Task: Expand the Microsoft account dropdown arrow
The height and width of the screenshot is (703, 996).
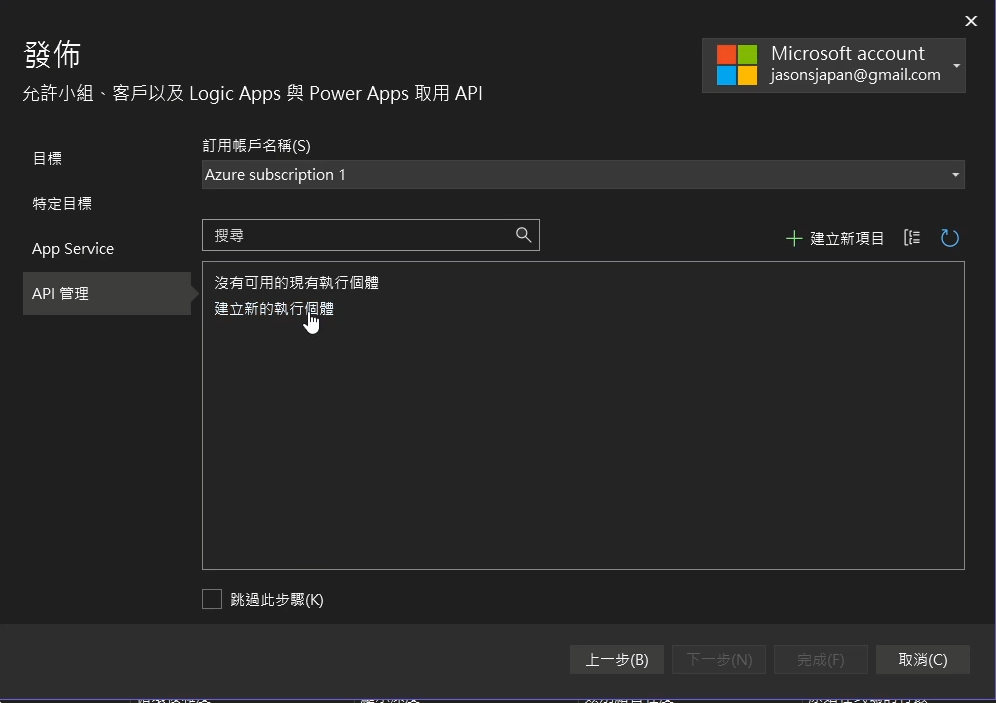Action: coord(956,65)
